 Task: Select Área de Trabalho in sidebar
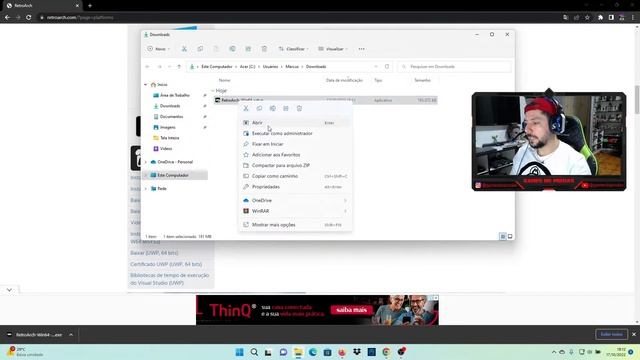point(176,95)
